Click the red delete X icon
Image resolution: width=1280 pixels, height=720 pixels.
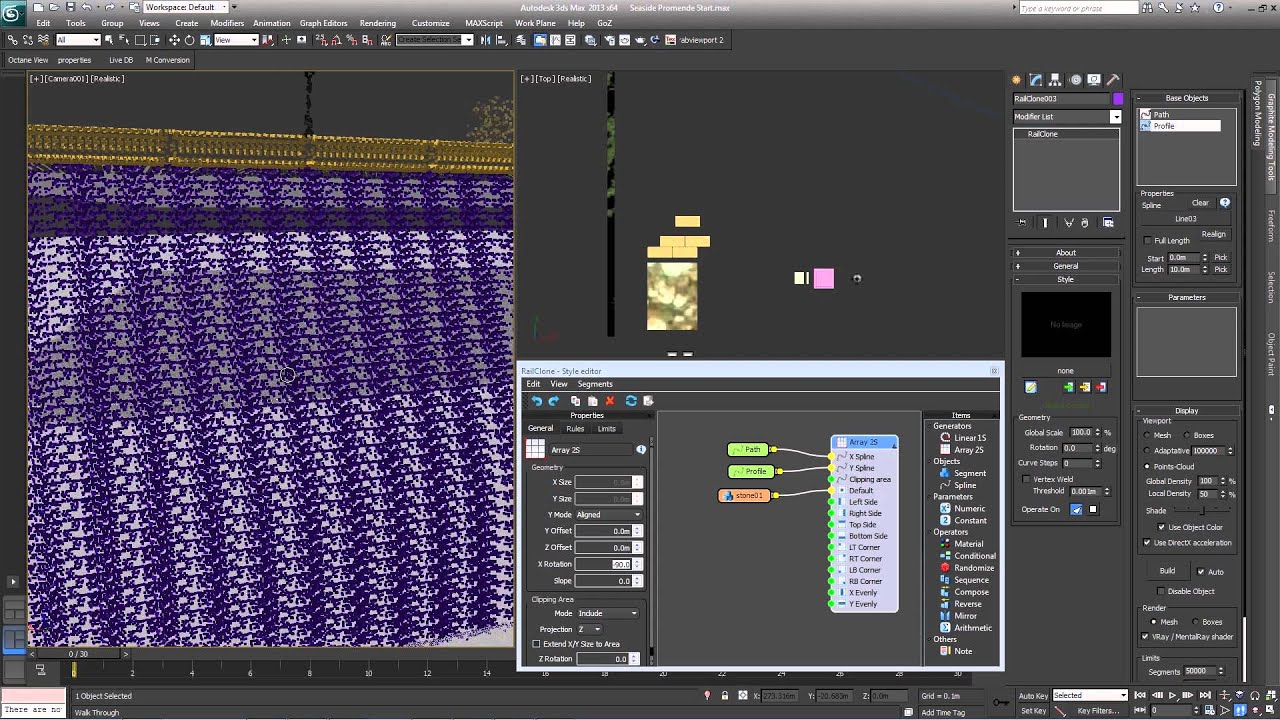coord(610,401)
